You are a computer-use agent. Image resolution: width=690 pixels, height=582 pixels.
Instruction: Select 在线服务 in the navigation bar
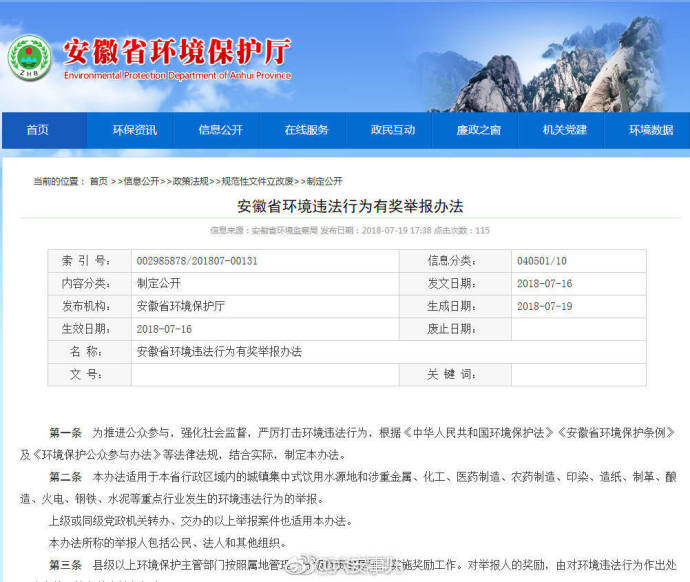click(306, 130)
